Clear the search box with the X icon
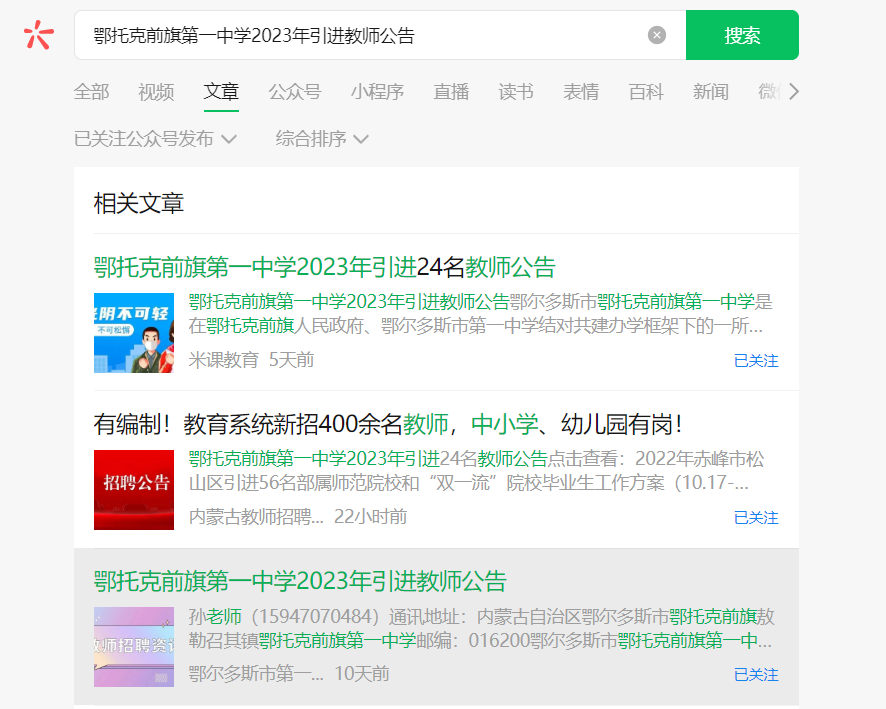Image resolution: width=886 pixels, height=709 pixels. point(657,35)
